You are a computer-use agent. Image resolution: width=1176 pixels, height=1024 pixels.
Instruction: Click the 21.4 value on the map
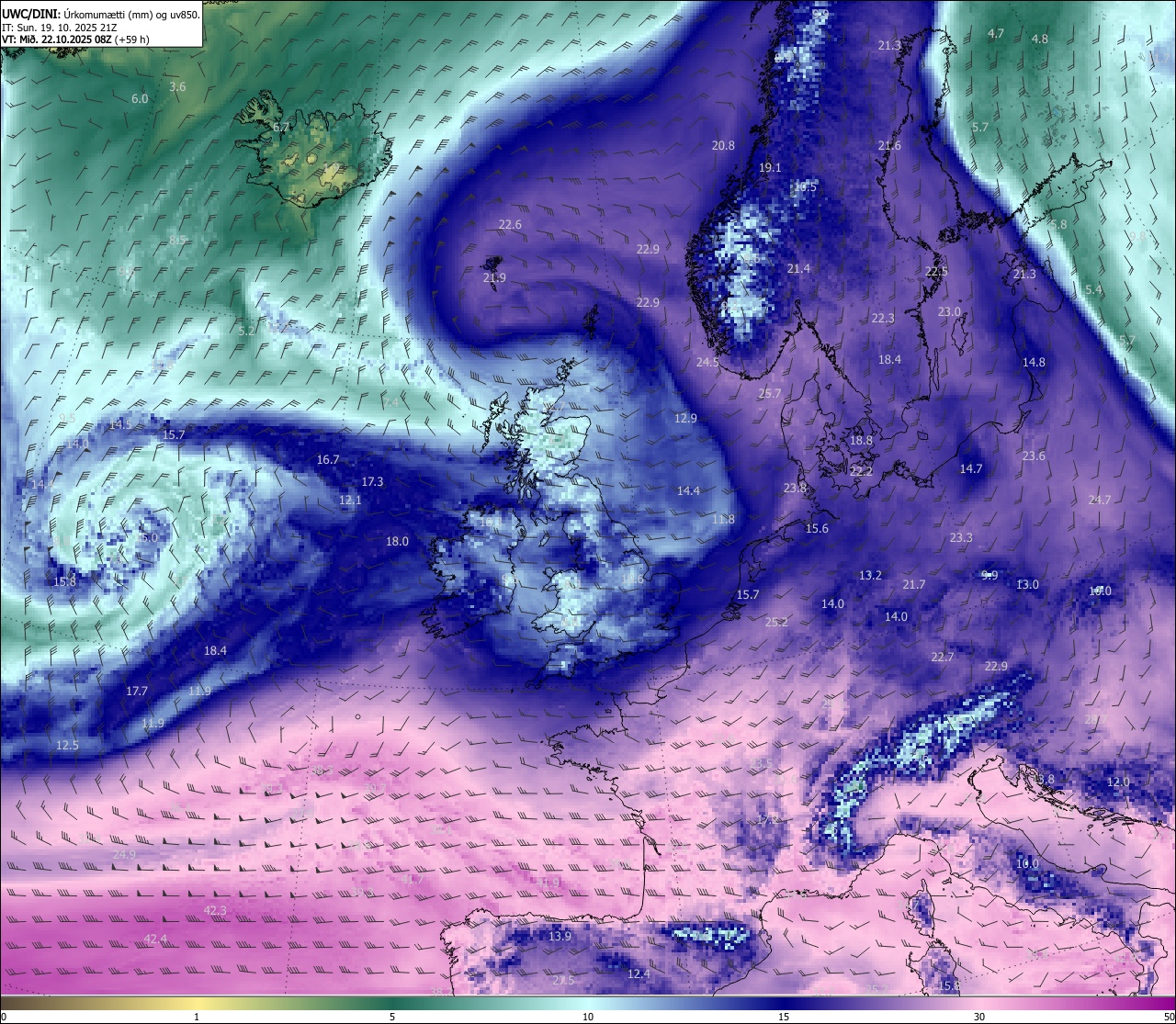click(x=799, y=269)
